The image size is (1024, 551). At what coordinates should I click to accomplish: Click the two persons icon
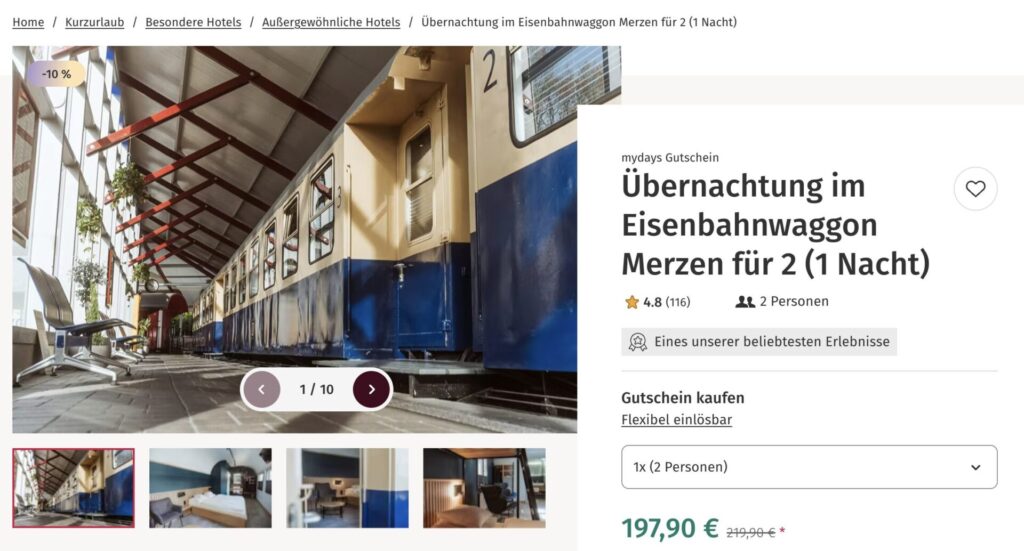(745, 302)
